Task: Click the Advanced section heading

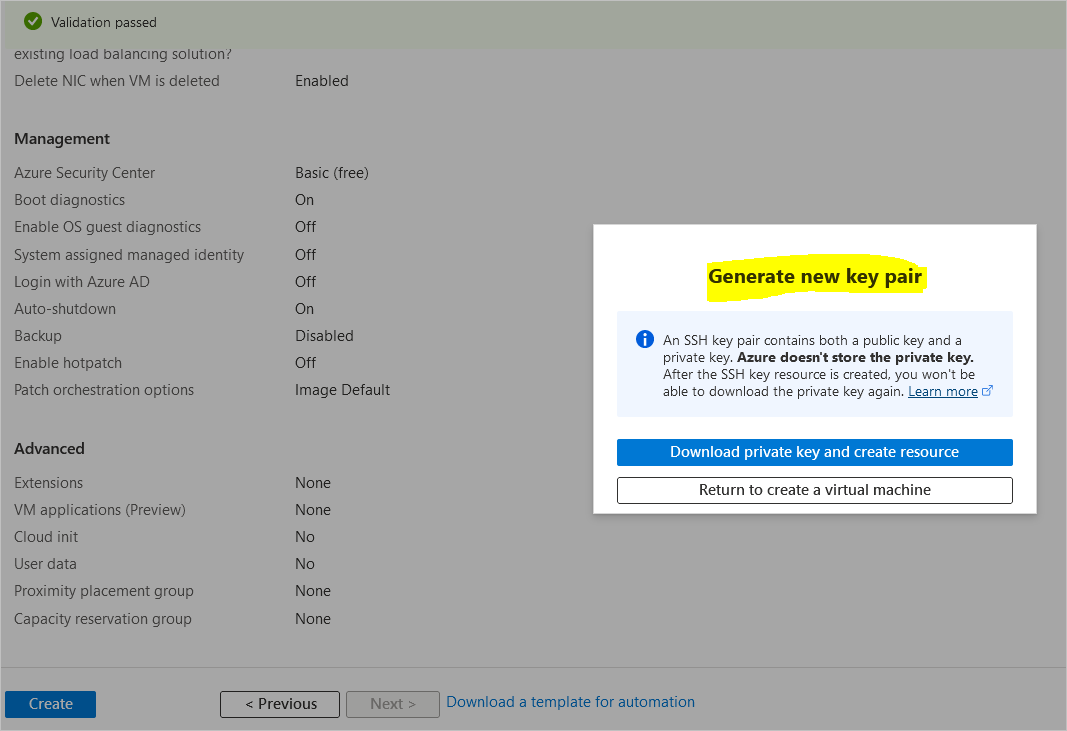Action: [49, 449]
